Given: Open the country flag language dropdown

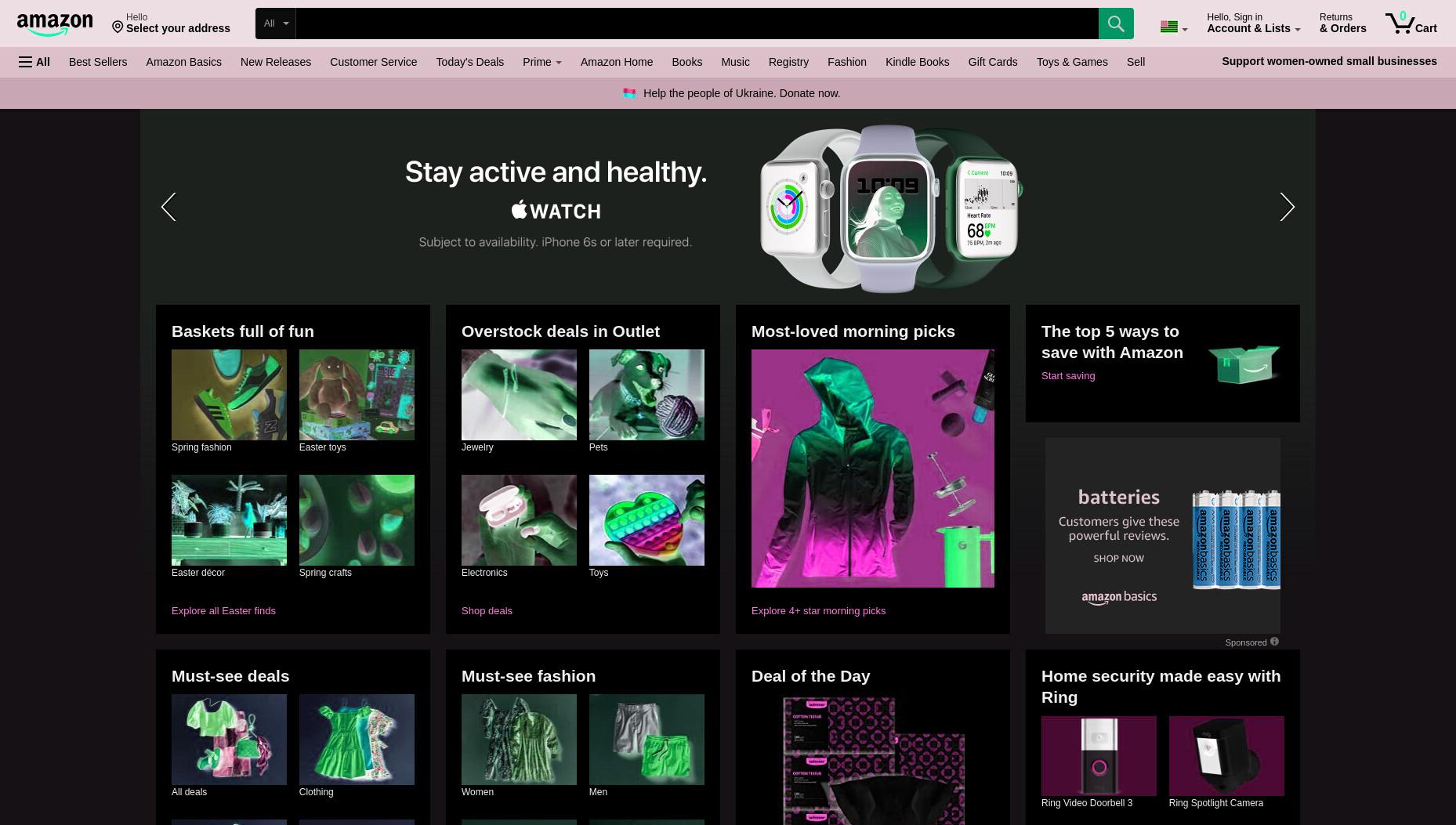Looking at the screenshot, I should pos(1174,27).
